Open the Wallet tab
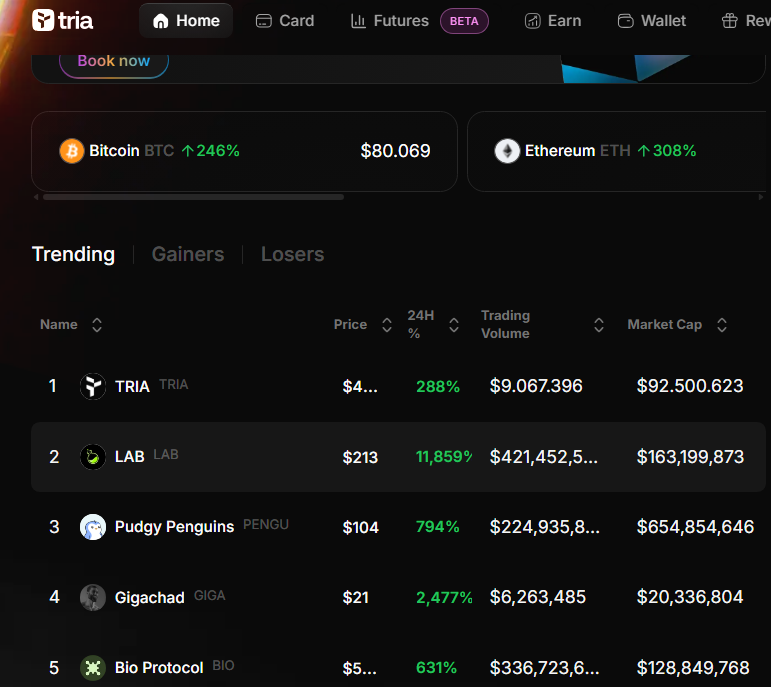Image resolution: width=771 pixels, height=687 pixels. pos(652,21)
